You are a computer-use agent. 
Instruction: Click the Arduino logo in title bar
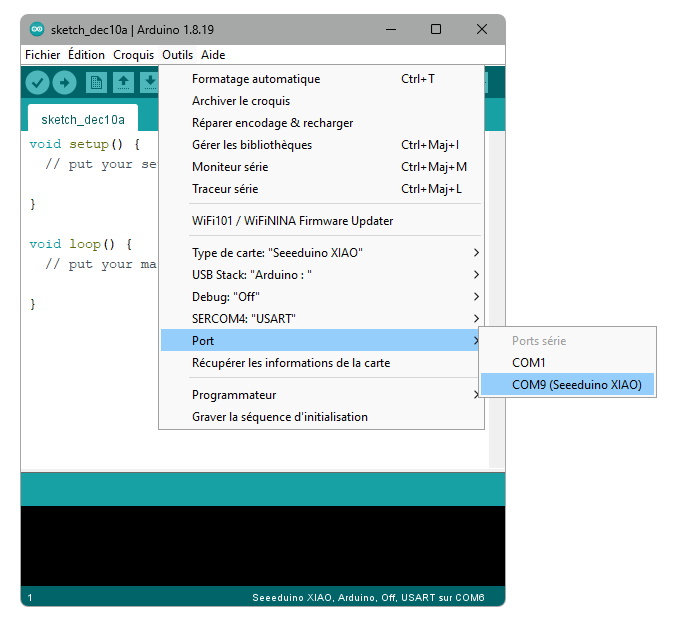(37, 29)
